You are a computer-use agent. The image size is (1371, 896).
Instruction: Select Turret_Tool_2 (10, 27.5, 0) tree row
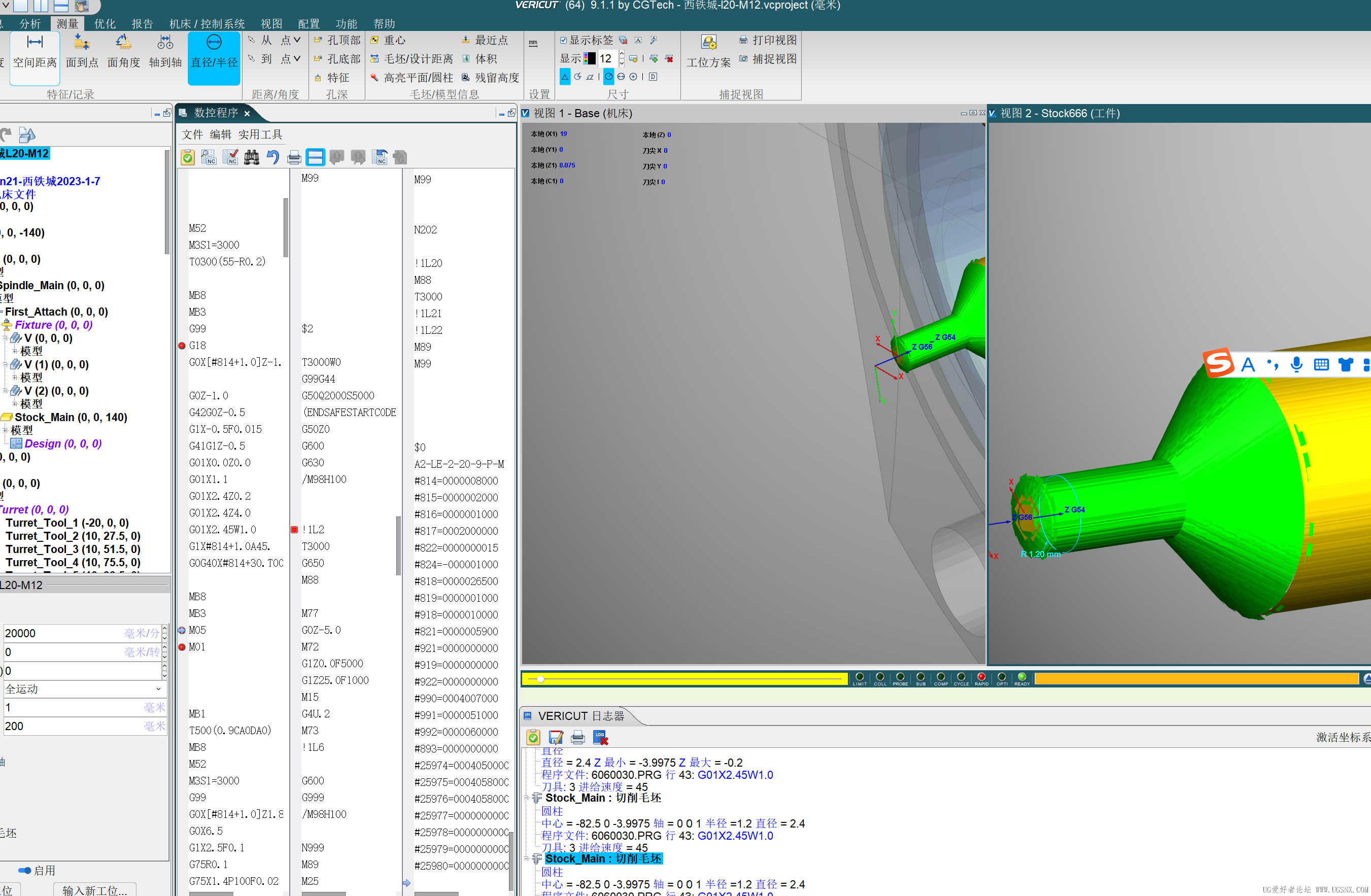click(x=73, y=536)
